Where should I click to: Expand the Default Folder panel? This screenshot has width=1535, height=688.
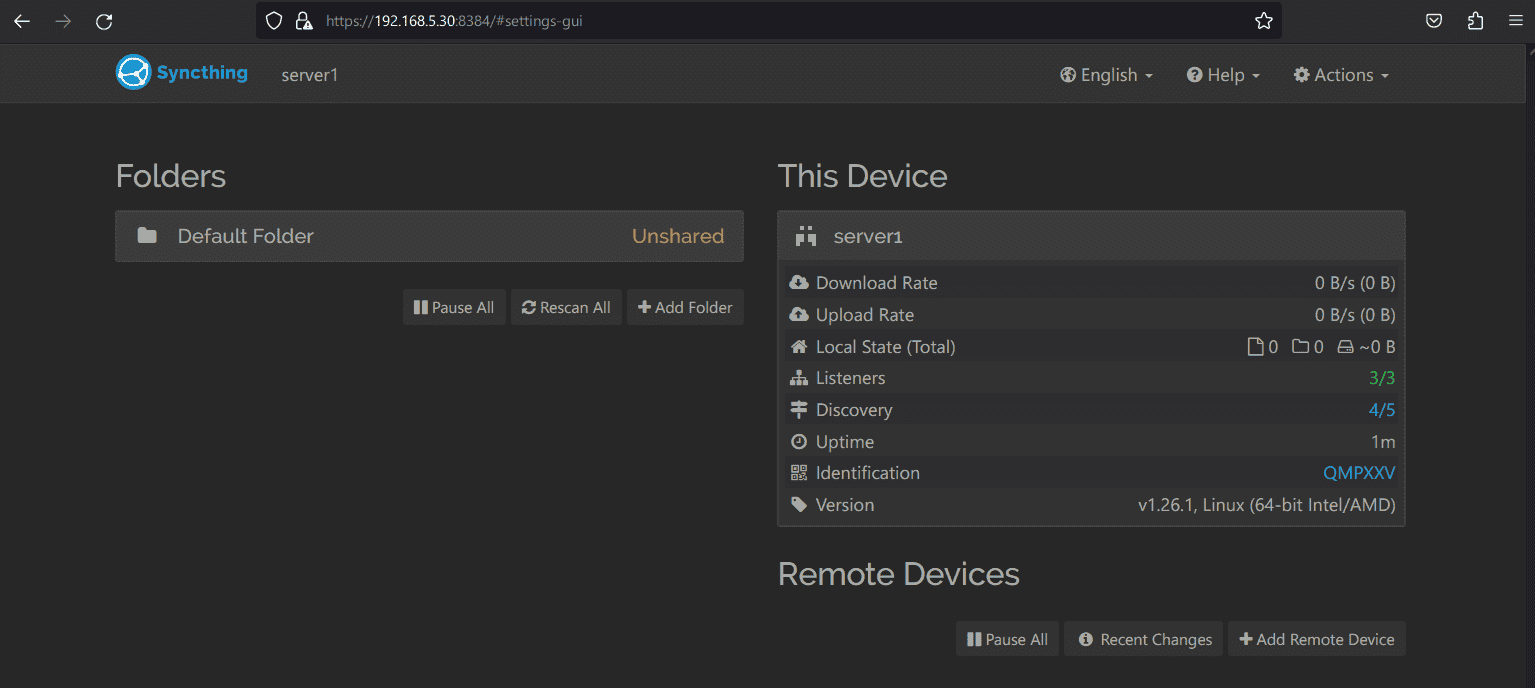coord(429,236)
